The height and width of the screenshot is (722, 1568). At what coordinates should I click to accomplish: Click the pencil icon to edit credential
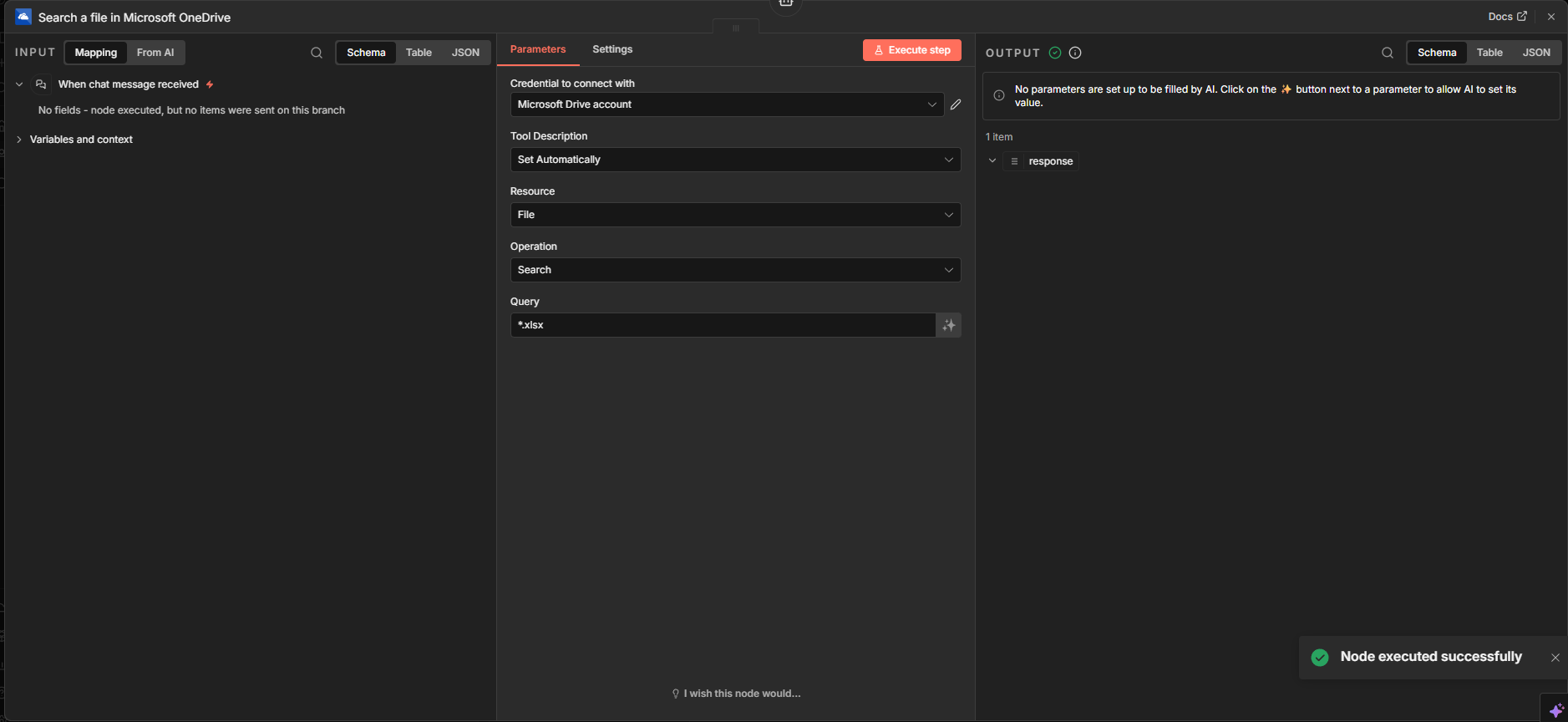click(956, 104)
